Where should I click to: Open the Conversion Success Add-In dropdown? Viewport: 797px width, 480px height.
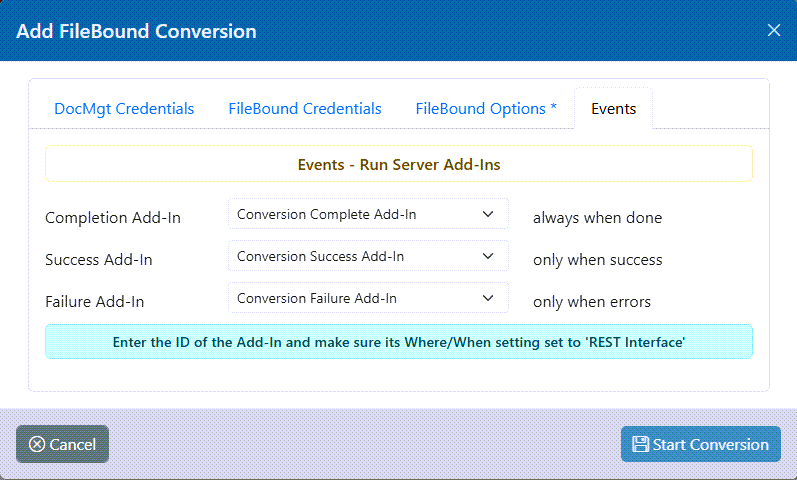pyautogui.click(x=368, y=257)
